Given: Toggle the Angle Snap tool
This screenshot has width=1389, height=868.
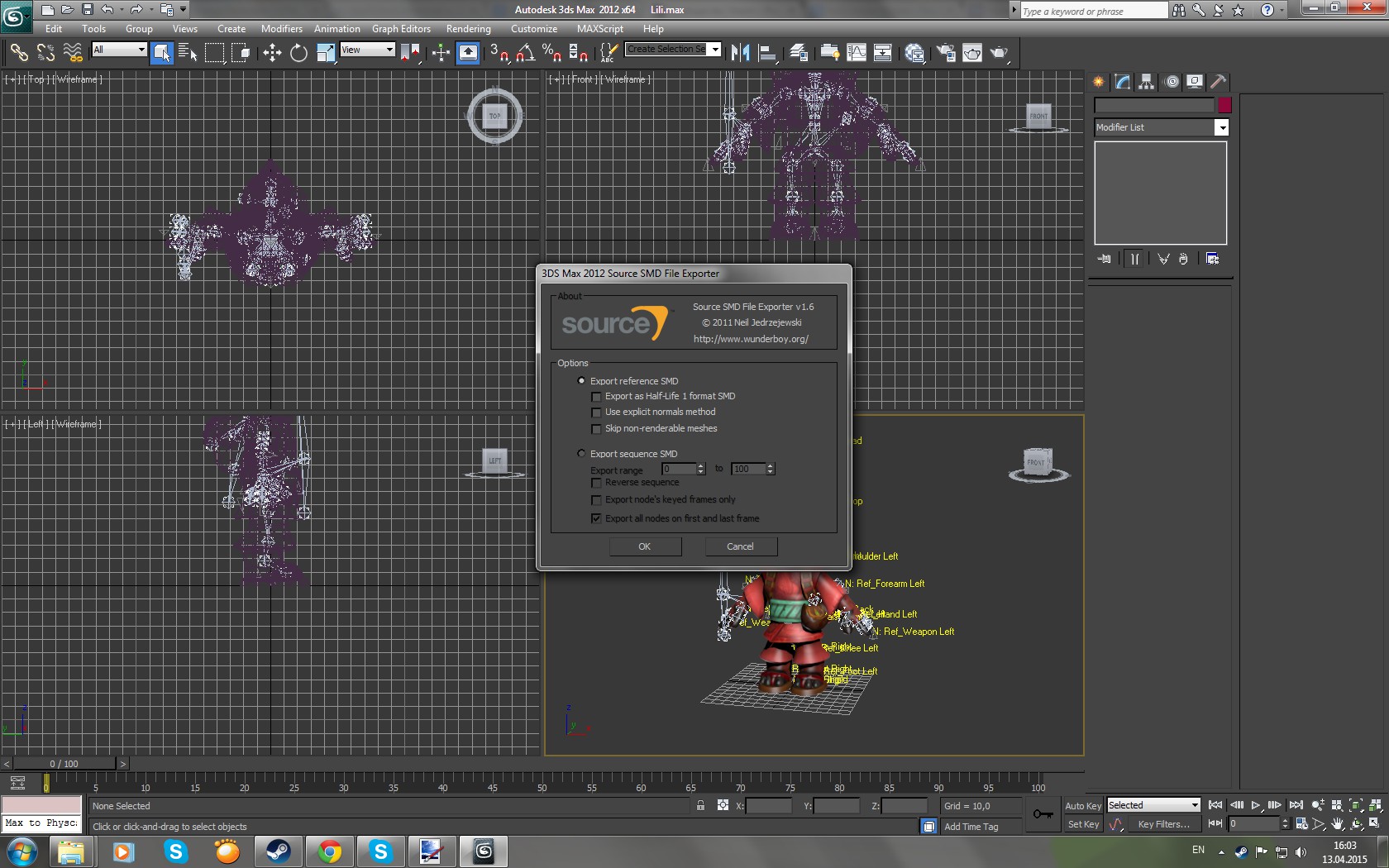Looking at the screenshot, I should click(x=525, y=53).
